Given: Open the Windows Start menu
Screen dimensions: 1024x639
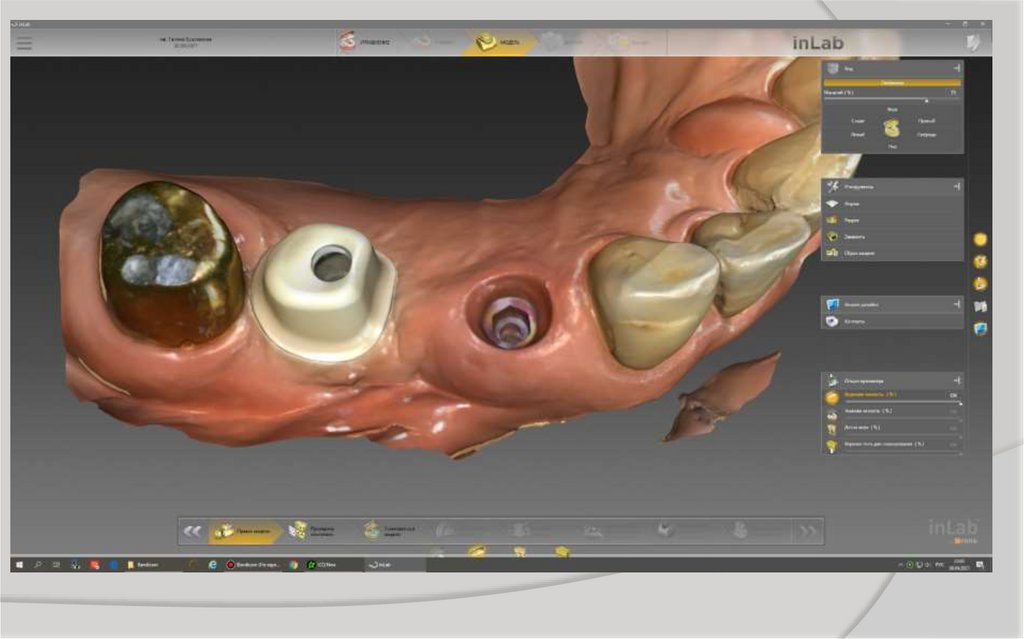Looking at the screenshot, I should 20,565.
